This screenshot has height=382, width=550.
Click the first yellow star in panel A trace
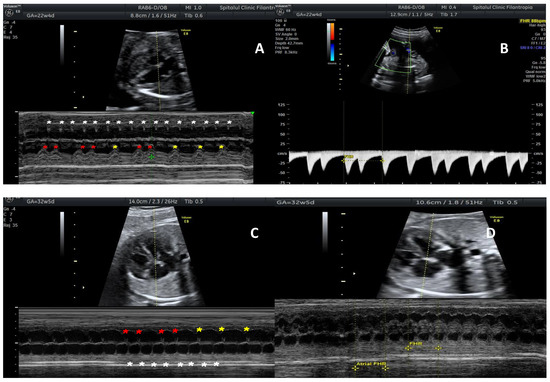tap(115, 147)
